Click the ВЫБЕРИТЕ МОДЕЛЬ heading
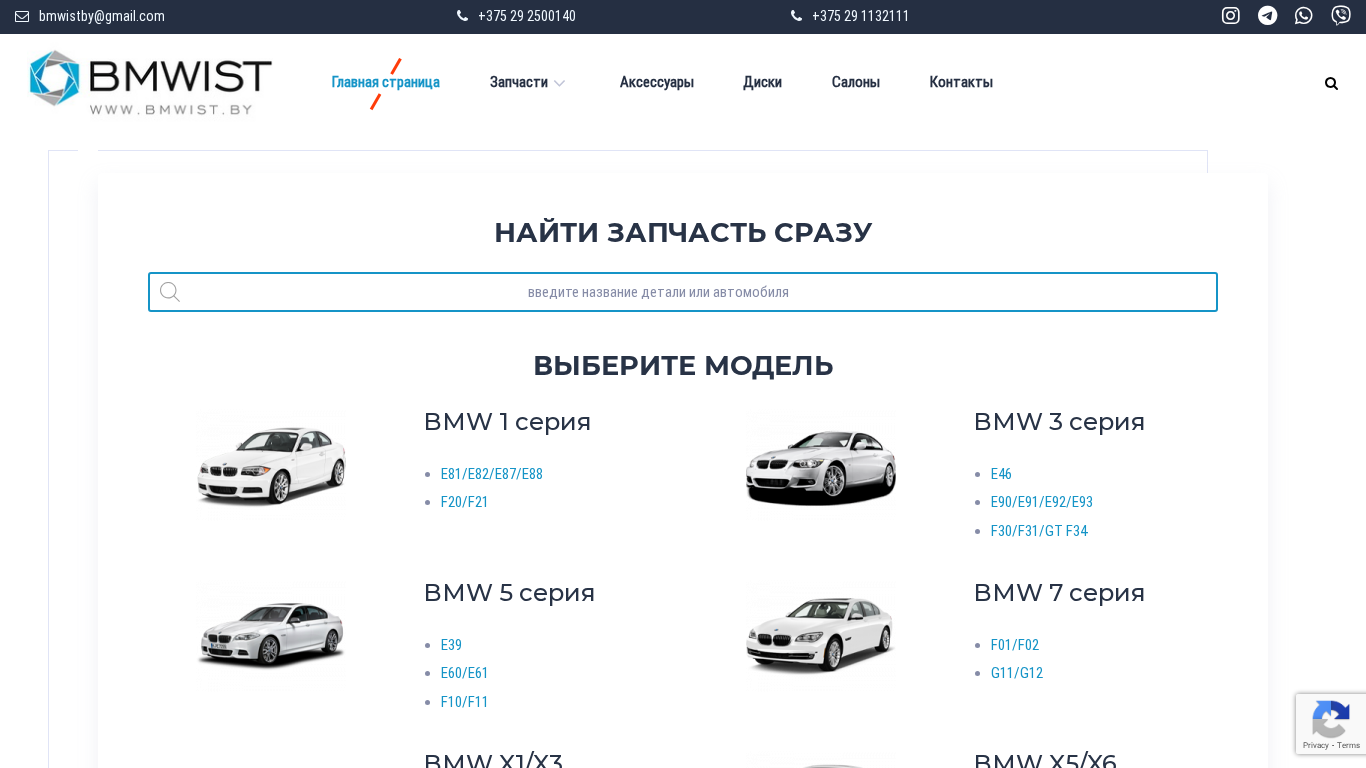Screen dimensions: 1366x768 683,365
